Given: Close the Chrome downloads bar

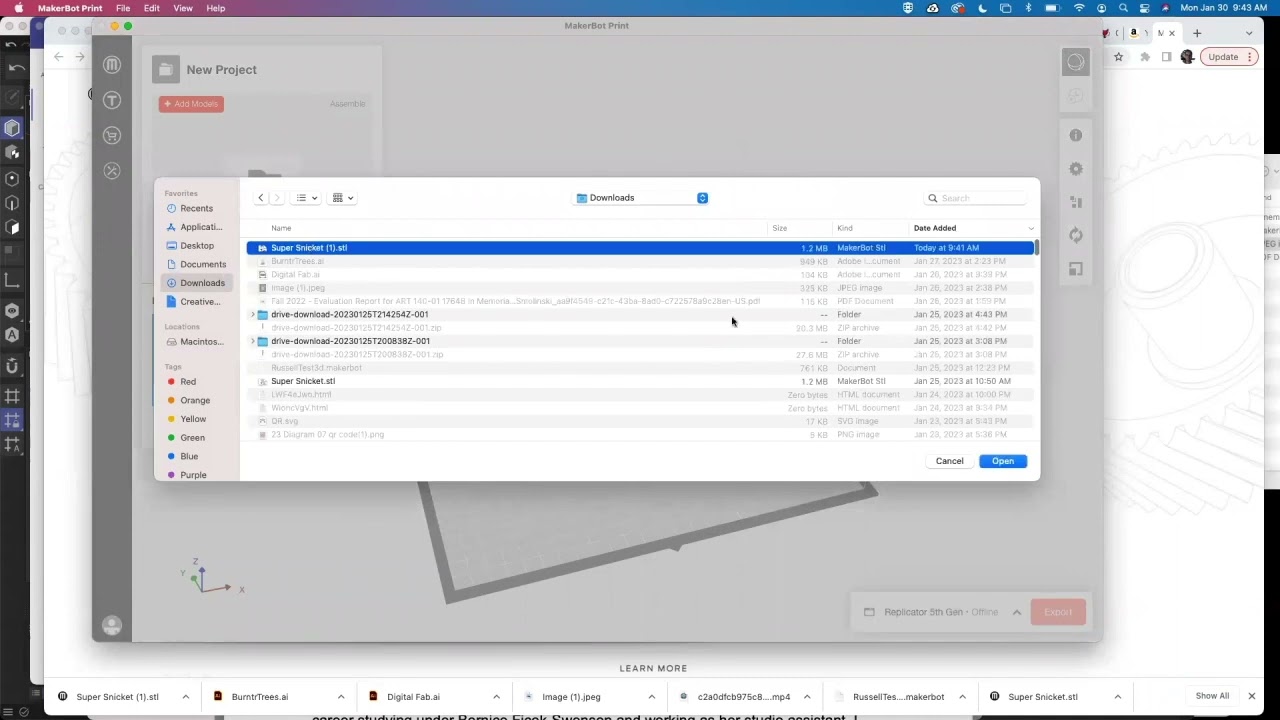Looking at the screenshot, I should click(x=1251, y=696).
